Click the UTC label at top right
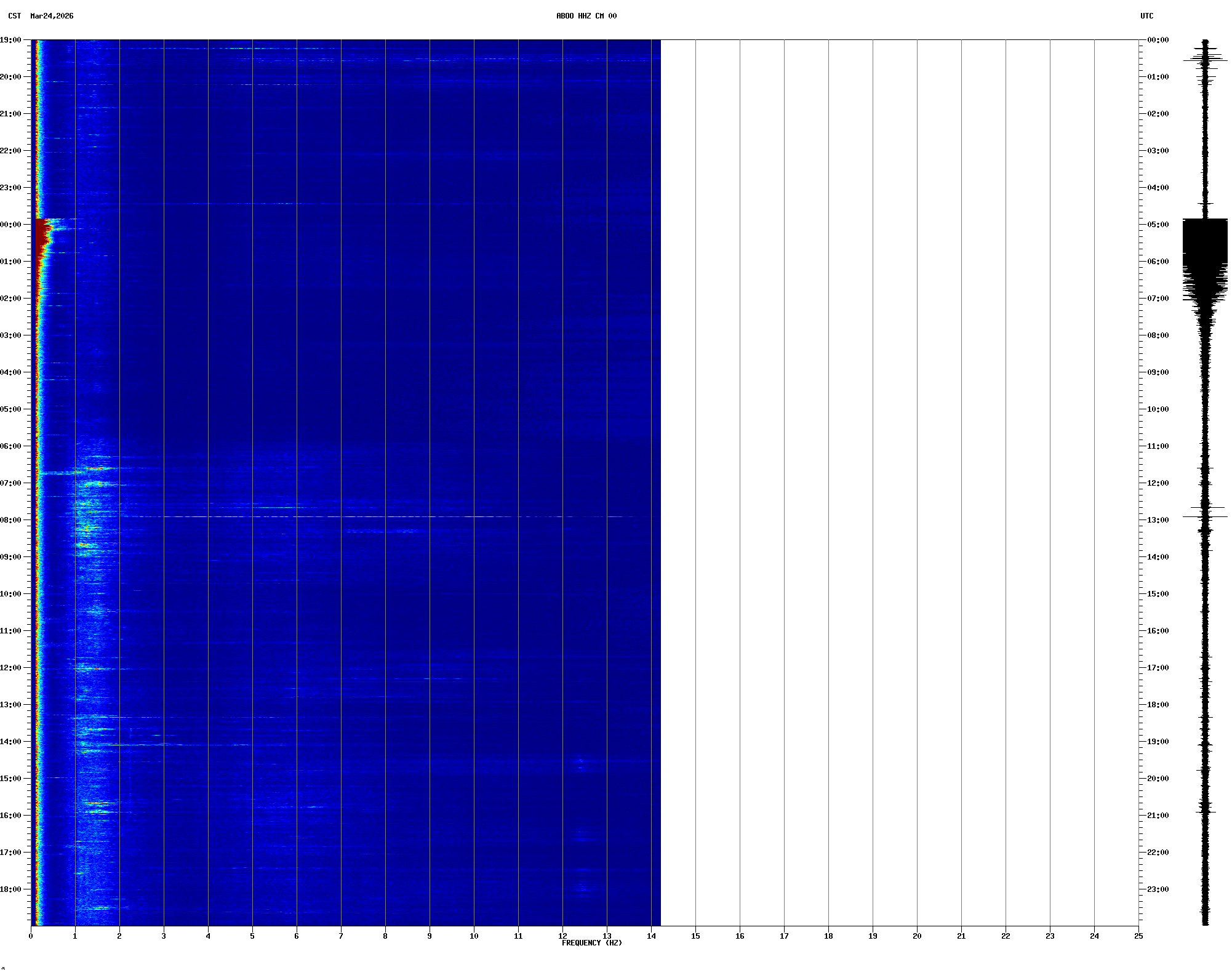The height and width of the screenshot is (975, 1232). tap(1146, 16)
